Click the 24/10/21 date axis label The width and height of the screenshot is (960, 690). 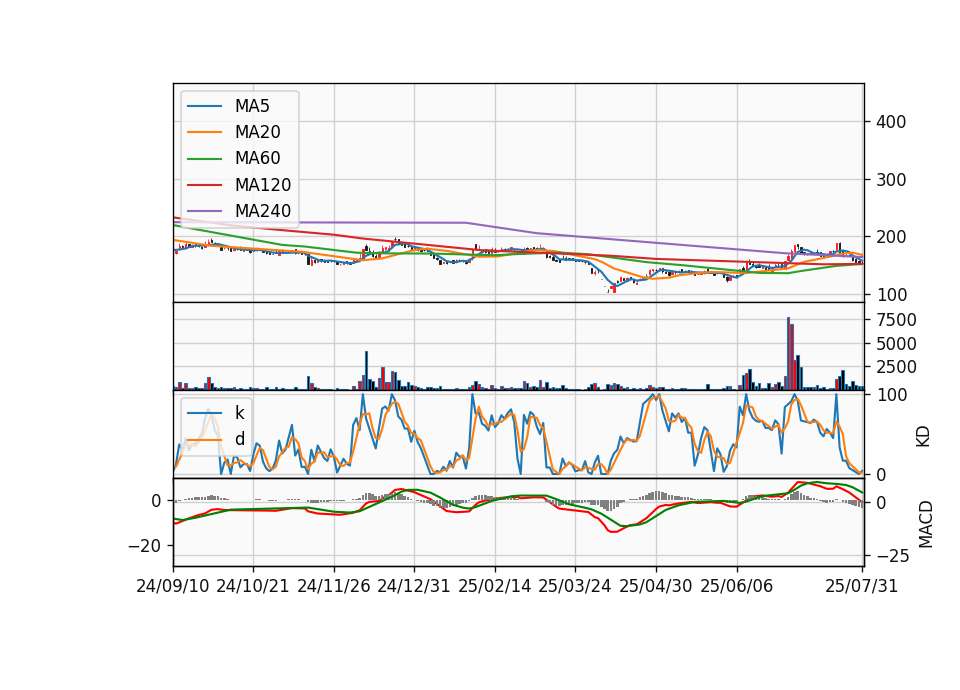[x=253, y=586]
